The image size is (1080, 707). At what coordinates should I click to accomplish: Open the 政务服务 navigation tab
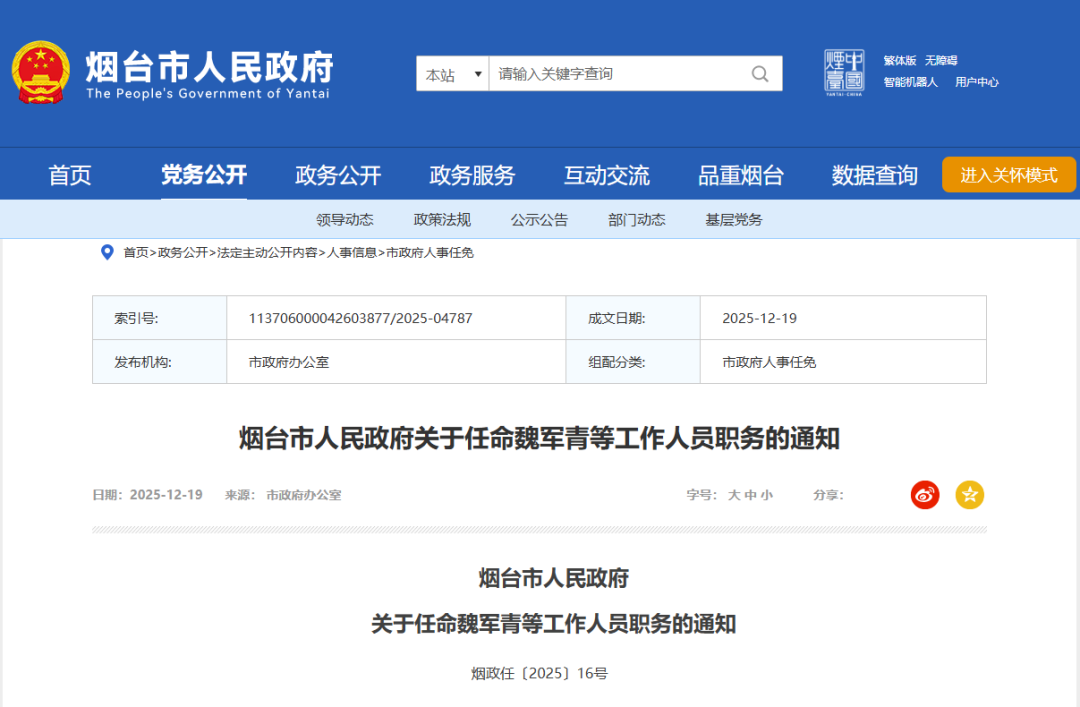pos(472,176)
